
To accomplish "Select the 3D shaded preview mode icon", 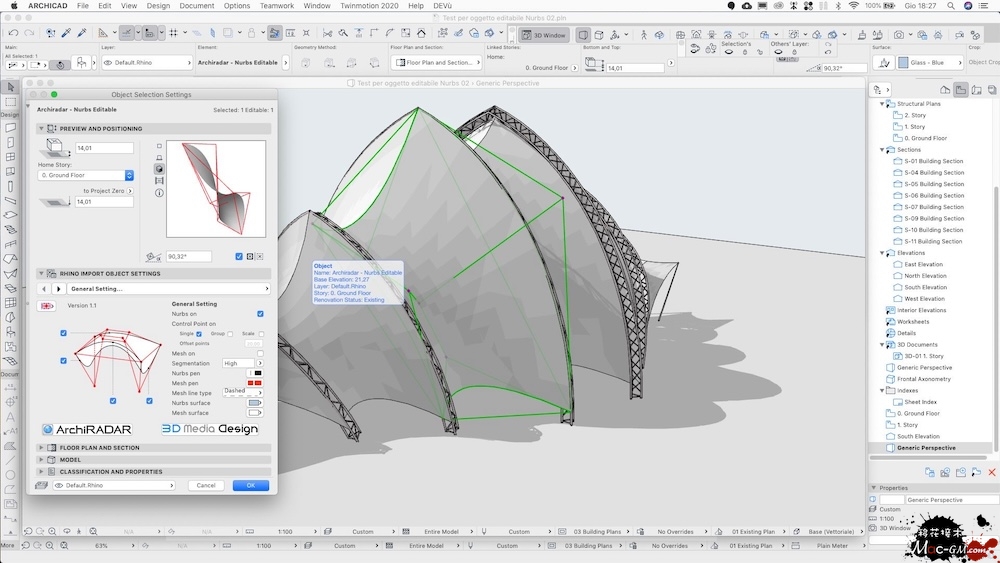I will pos(159,169).
